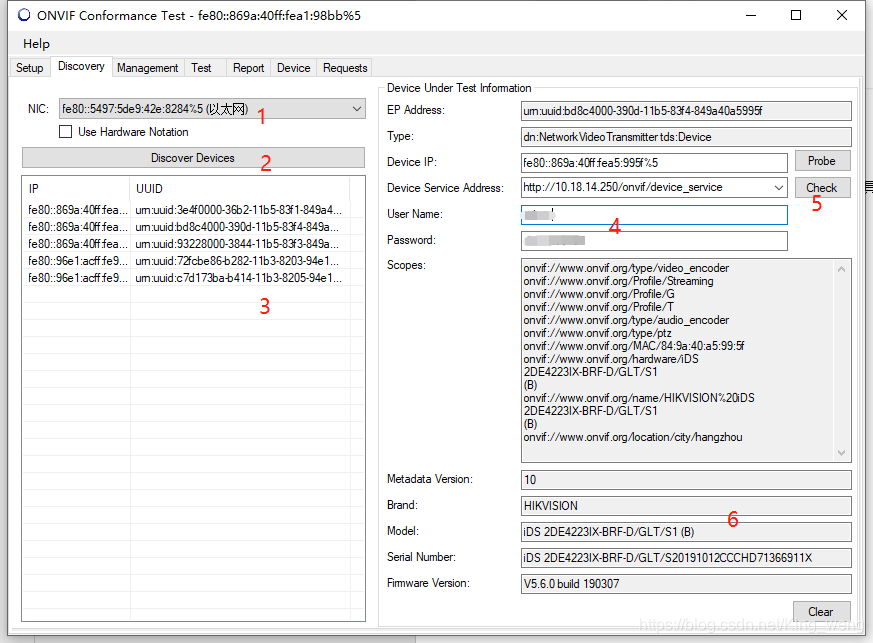Expand the Device Service Address dropdown
The width and height of the screenshot is (873, 643).
point(779,187)
